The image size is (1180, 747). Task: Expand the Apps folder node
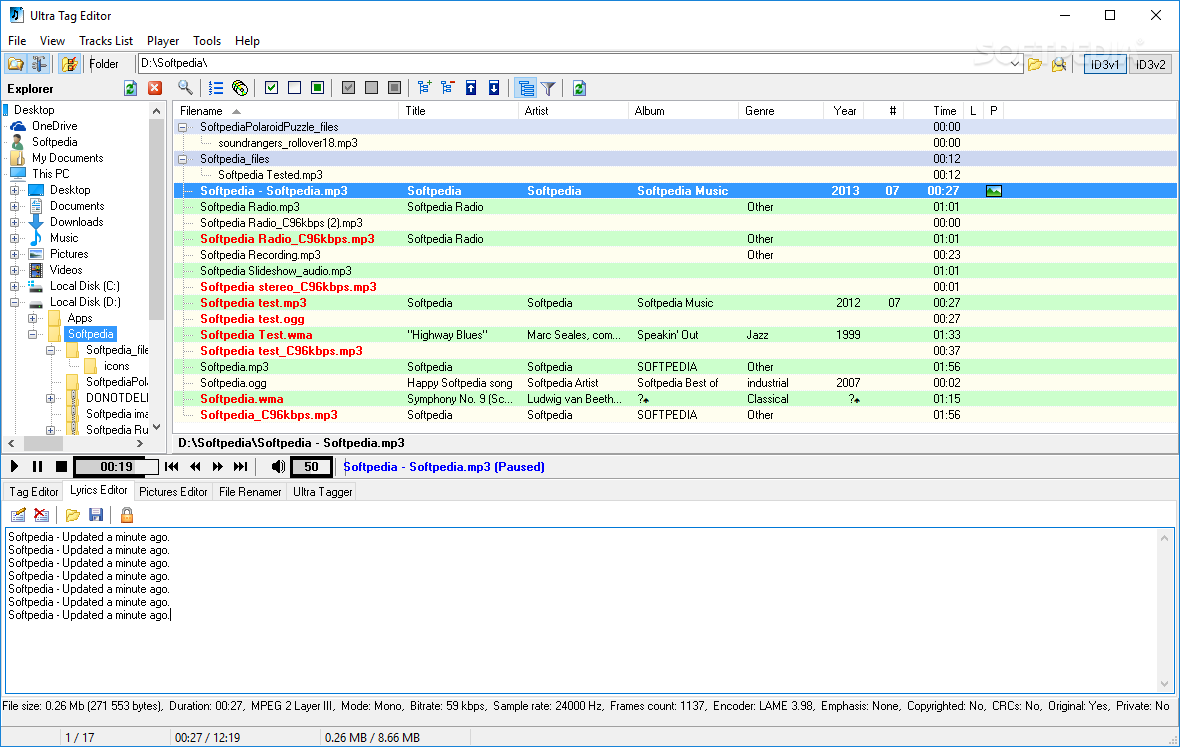click(32, 318)
